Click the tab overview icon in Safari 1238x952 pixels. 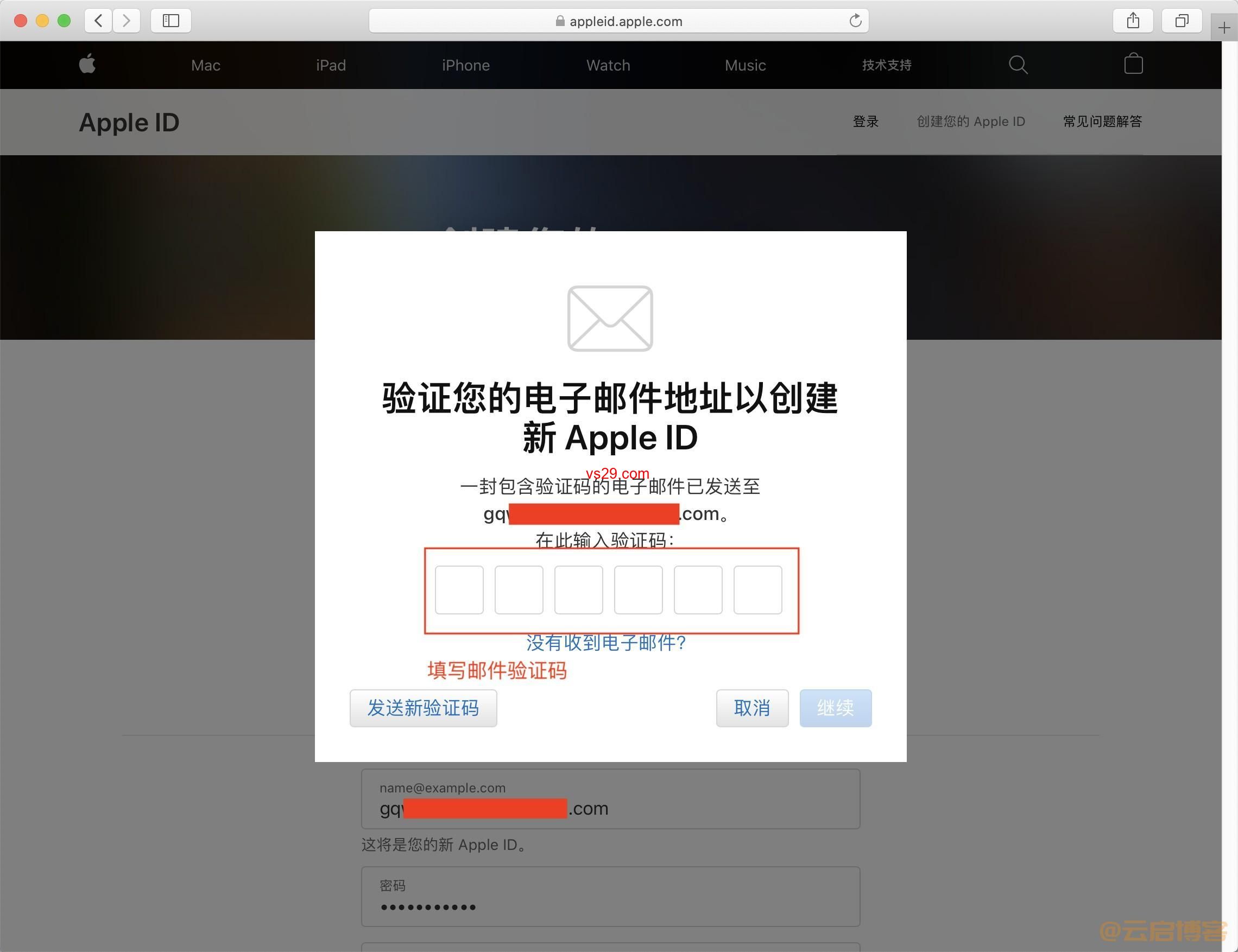click(1183, 19)
